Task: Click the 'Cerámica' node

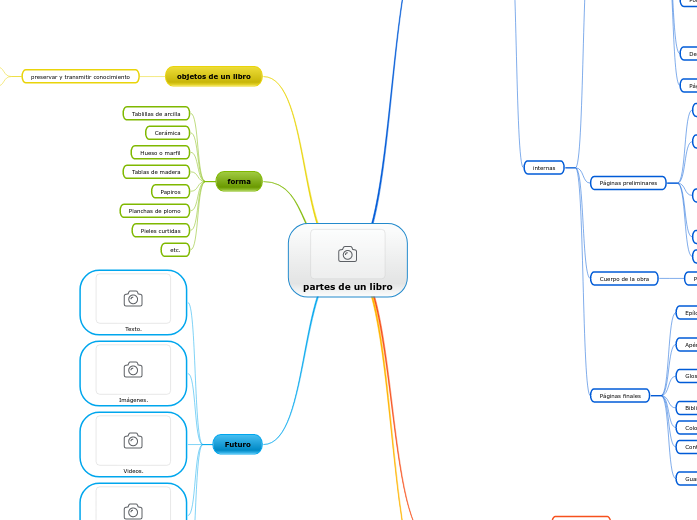Action: [167, 133]
